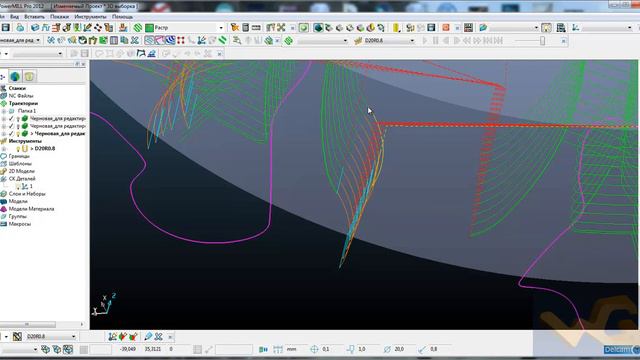Click the XYZ axis triad in the viewport

tap(104, 304)
